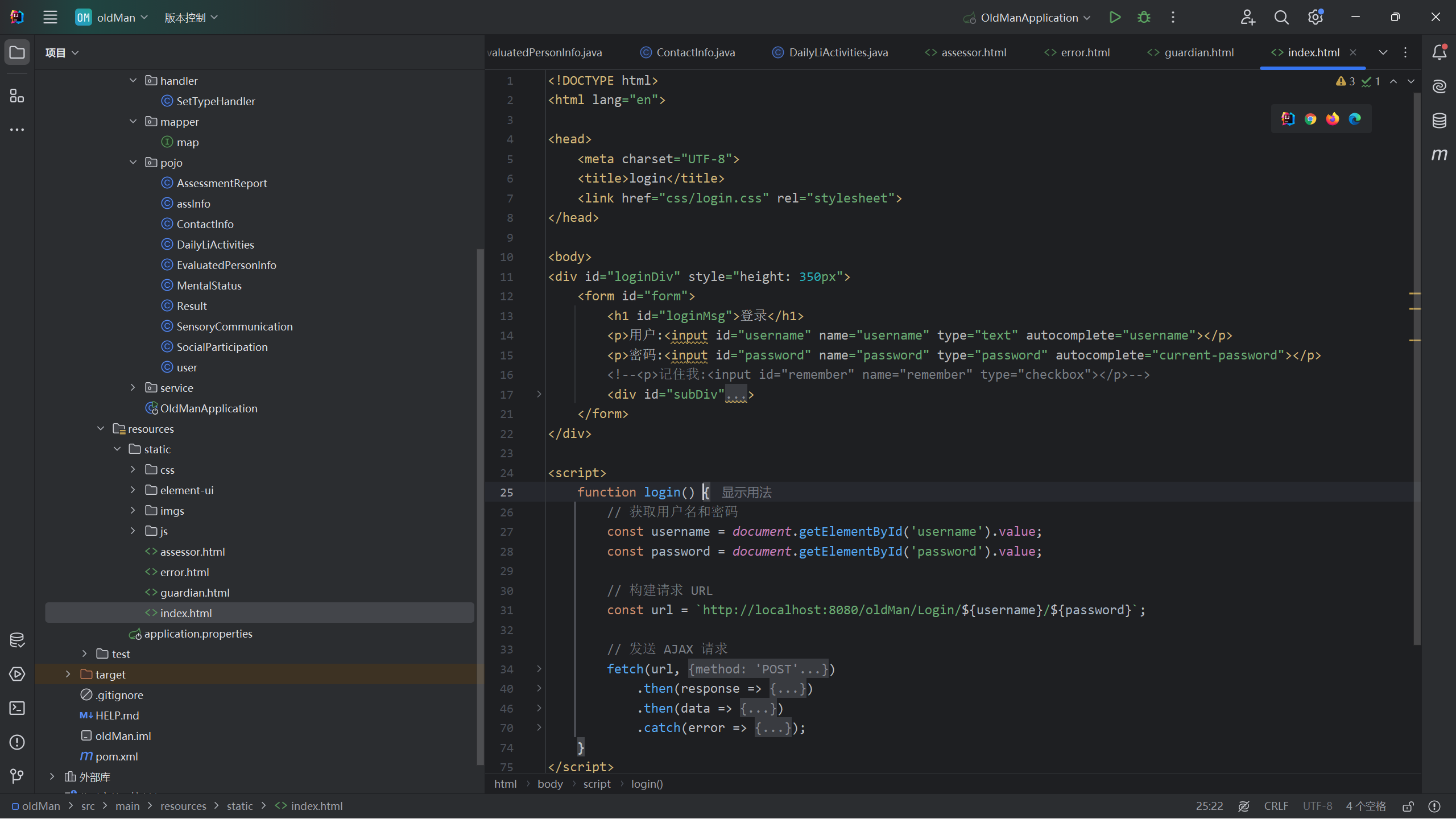Open the Notifications bell

(x=1440, y=52)
